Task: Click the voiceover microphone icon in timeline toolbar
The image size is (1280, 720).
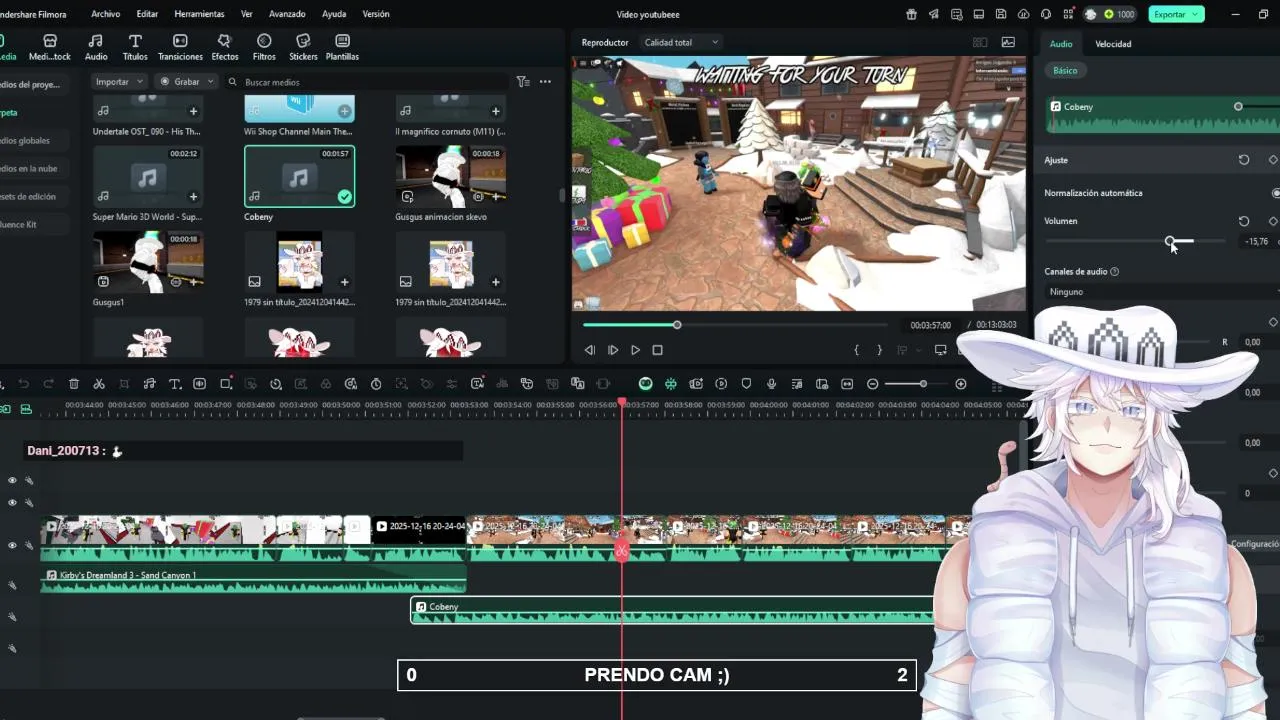Action: click(771, 384)
